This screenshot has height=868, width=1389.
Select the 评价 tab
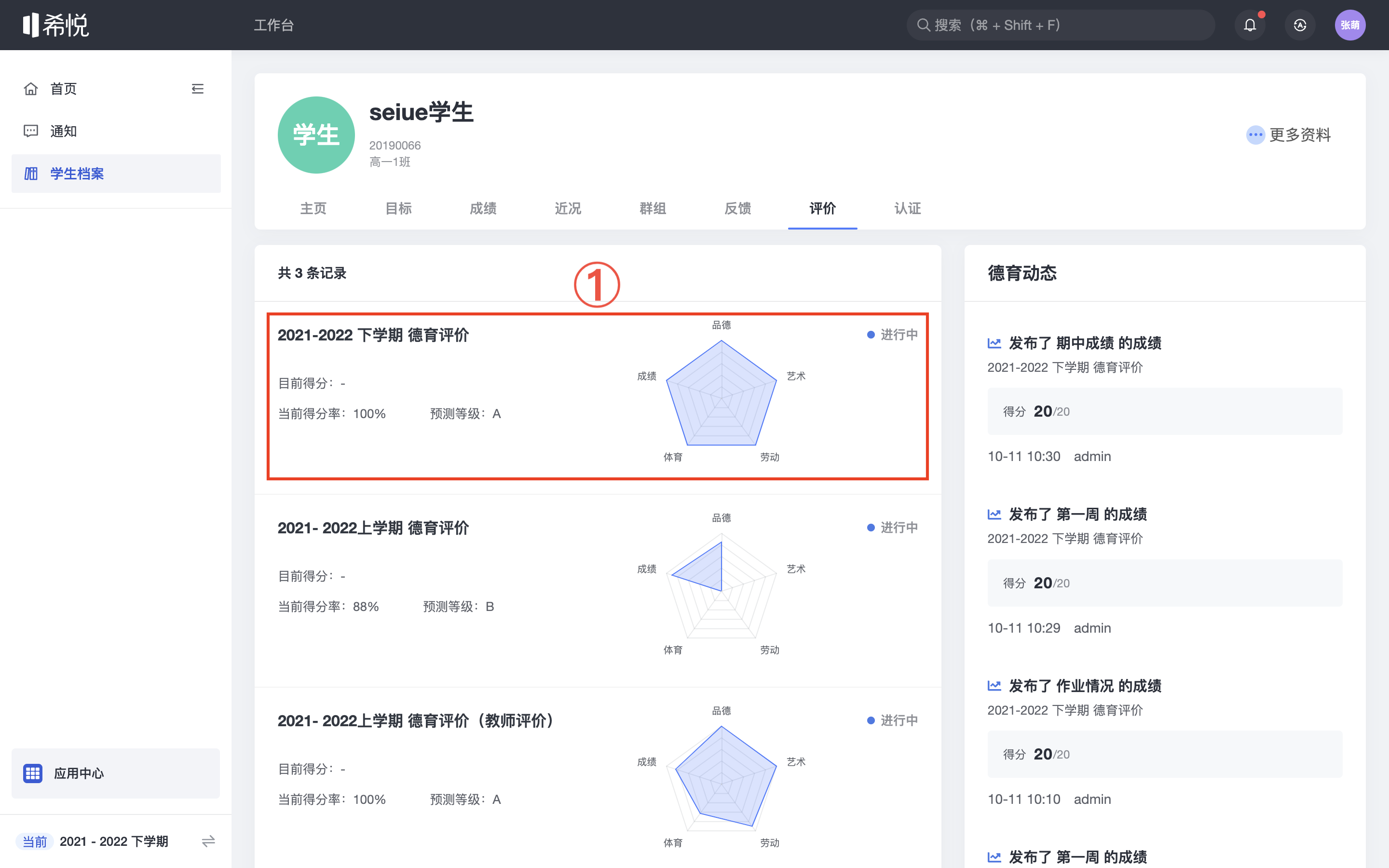tap(822, 208)
